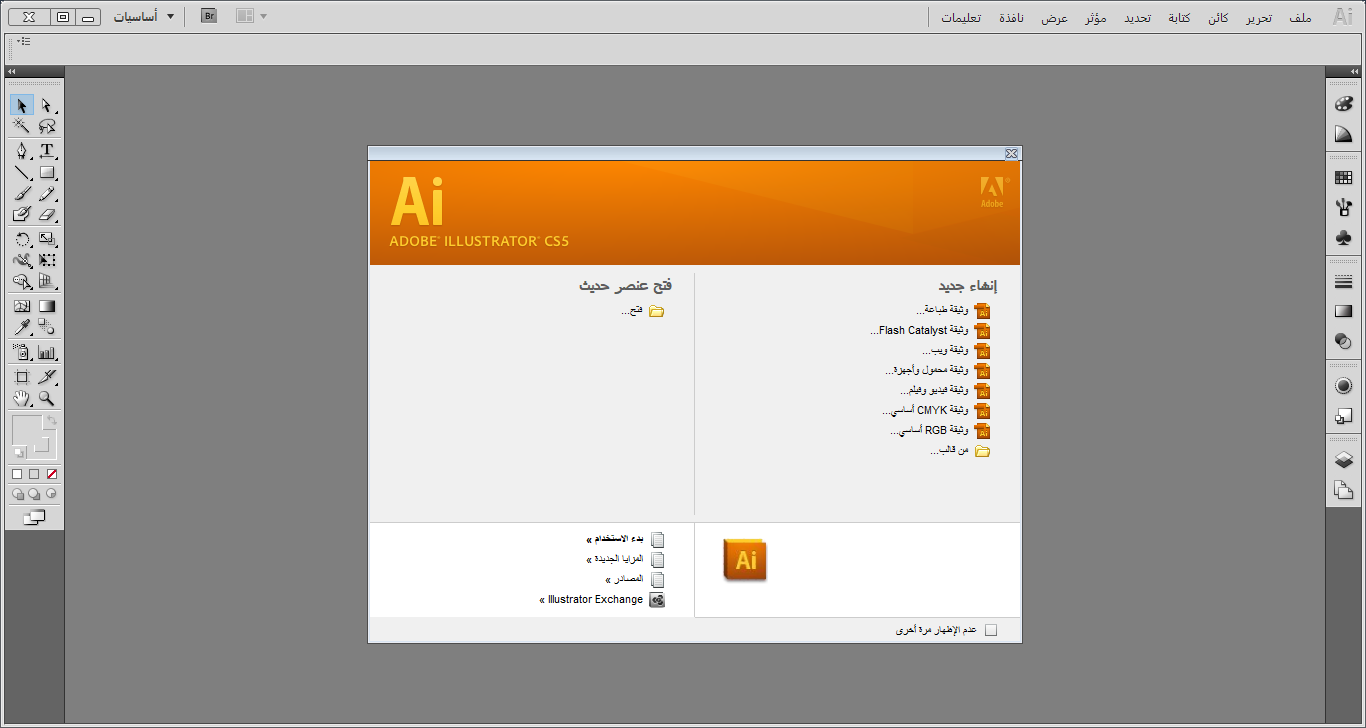Select the Free Transform tool
Image resolution: width=1366 pixels, height=728 pixels.
[x=47, y=261]
